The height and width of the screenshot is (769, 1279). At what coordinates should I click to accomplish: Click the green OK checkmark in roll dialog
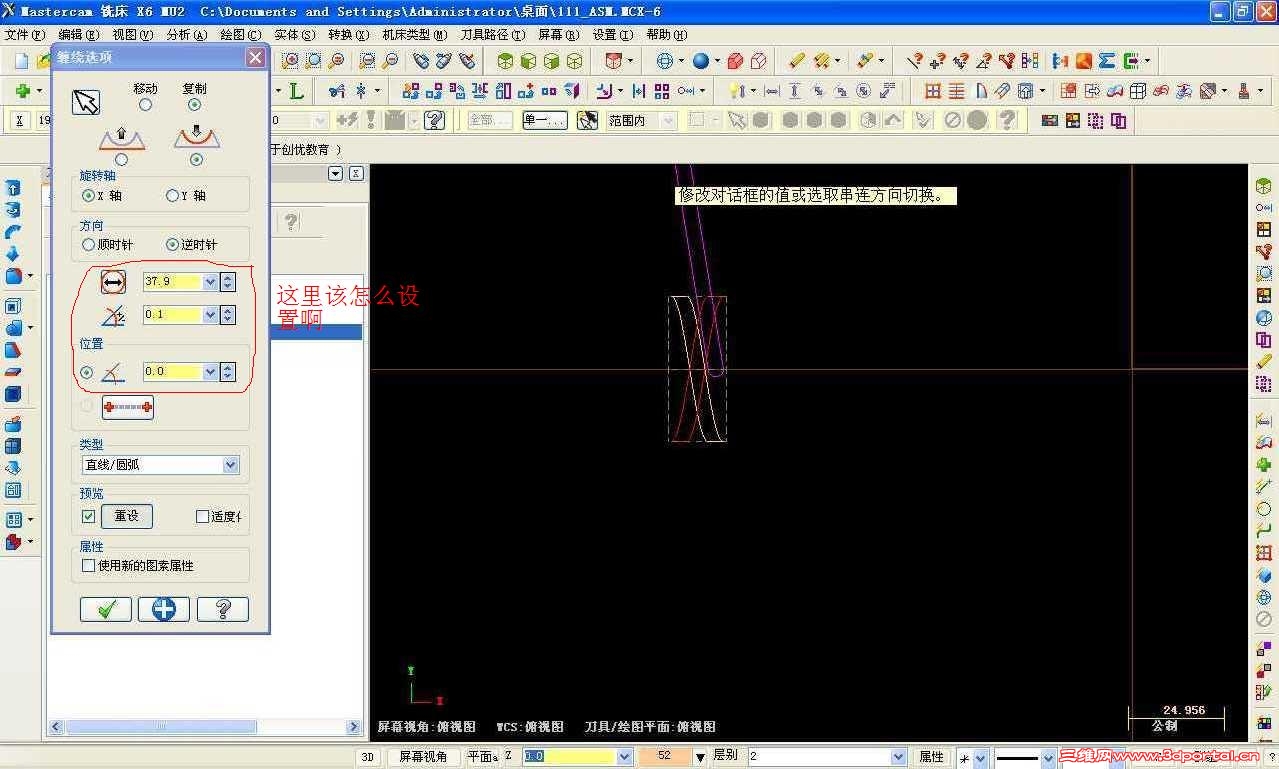pos(106,609)
